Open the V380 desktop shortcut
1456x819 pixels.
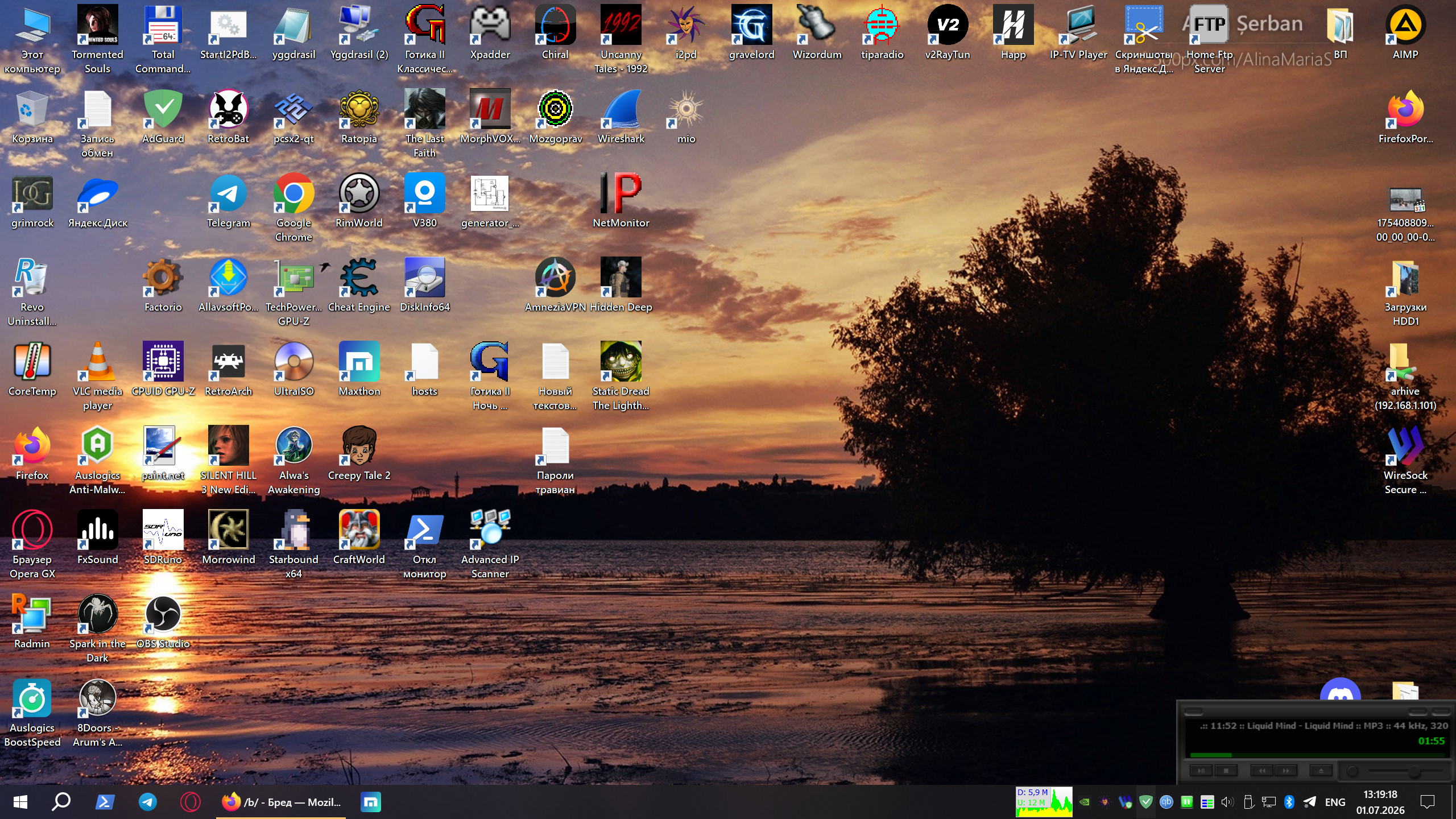425,201
